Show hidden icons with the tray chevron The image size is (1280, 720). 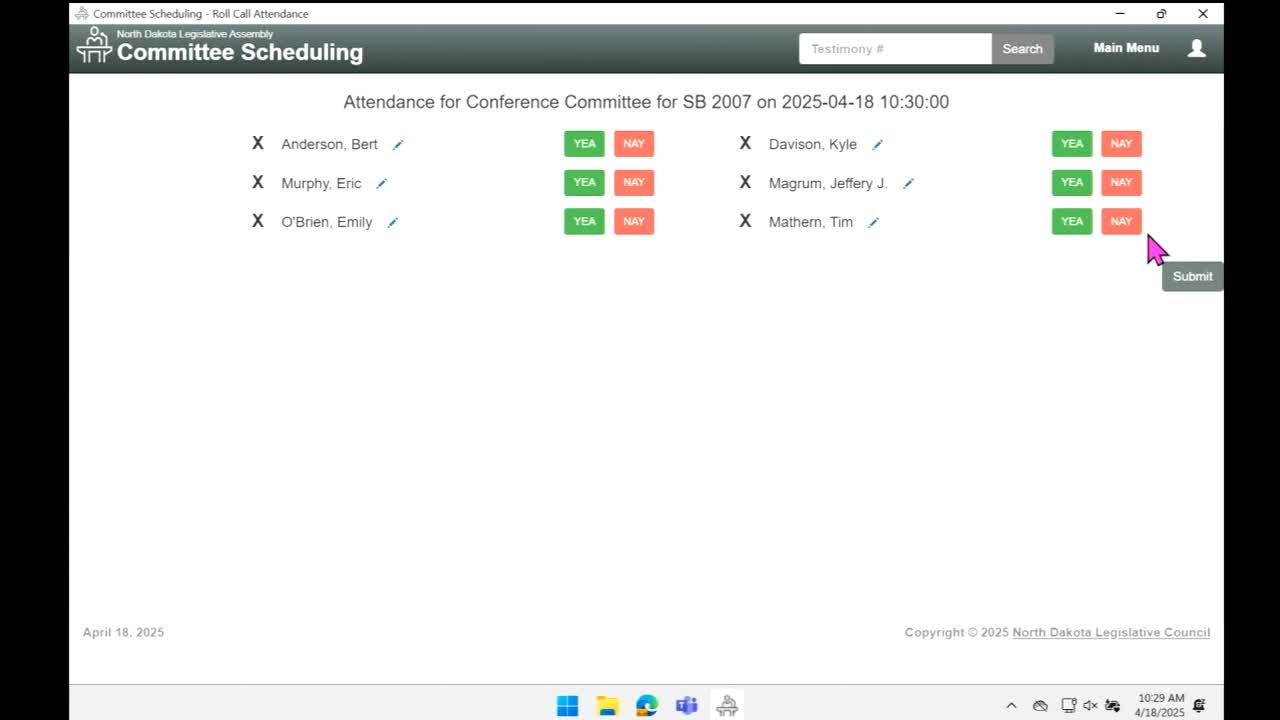tap(1011, 706)
